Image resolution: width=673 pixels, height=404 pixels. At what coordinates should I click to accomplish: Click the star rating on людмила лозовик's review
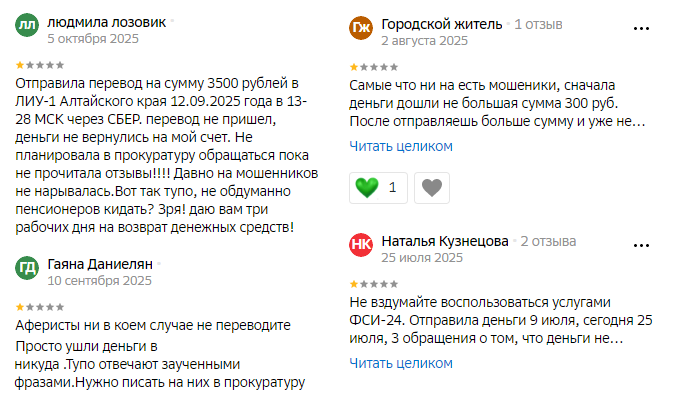36,64
